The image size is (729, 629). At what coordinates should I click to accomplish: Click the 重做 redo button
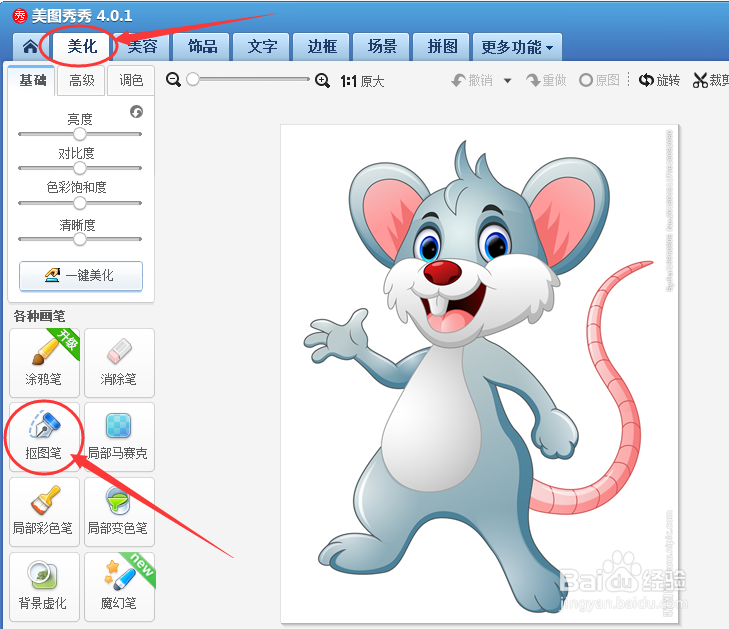click(x=546, y=80)
